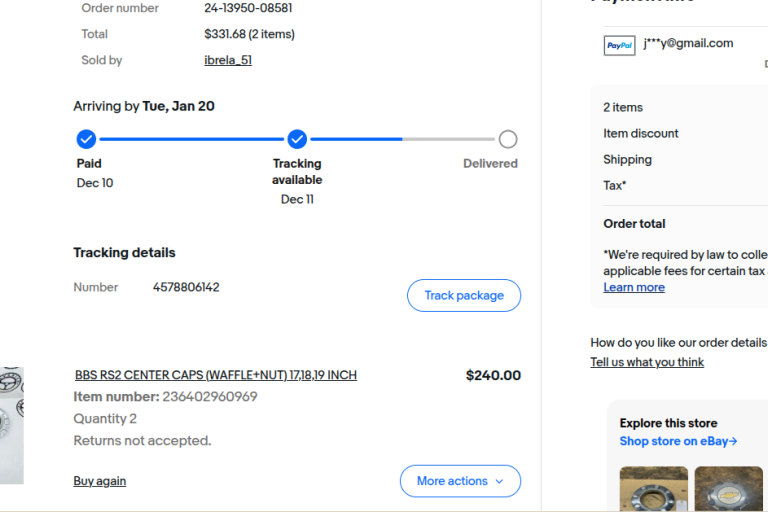Screen dimensions: 768x512
Task: Open the More actions dropdown
Action: 460,481
